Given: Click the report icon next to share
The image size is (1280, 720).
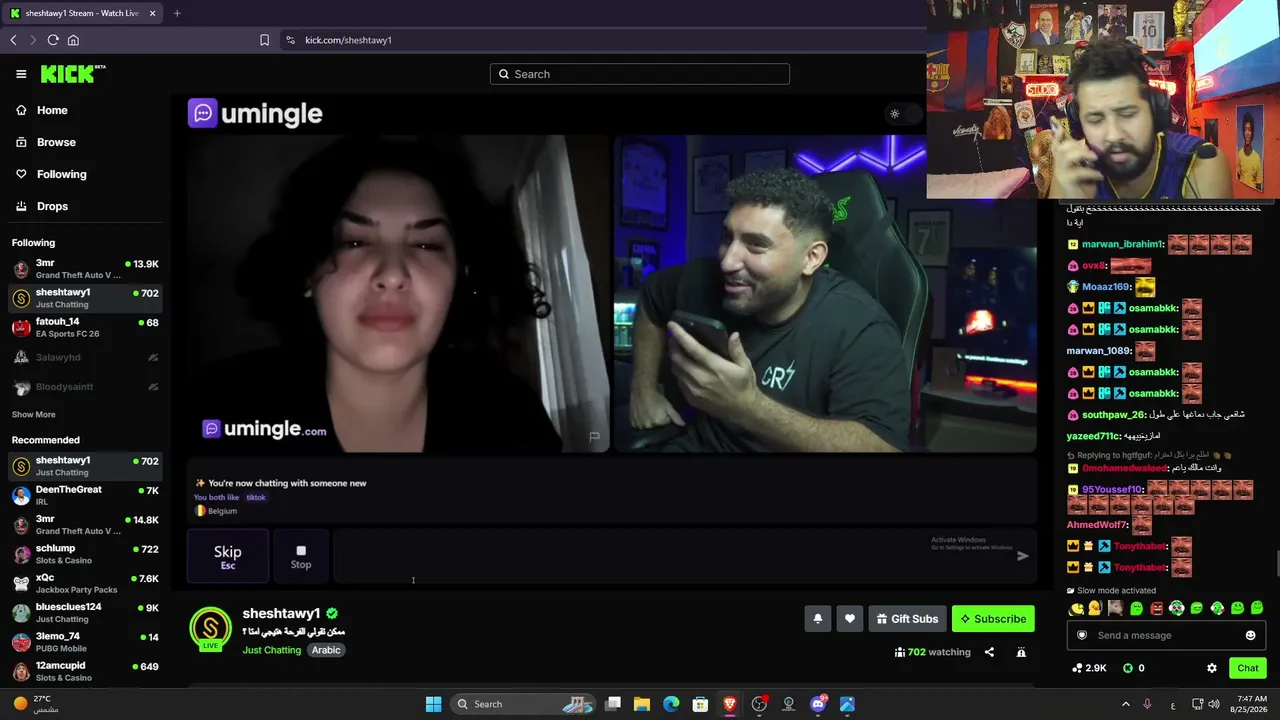Looking at the screenshot, I should 1021,652.
